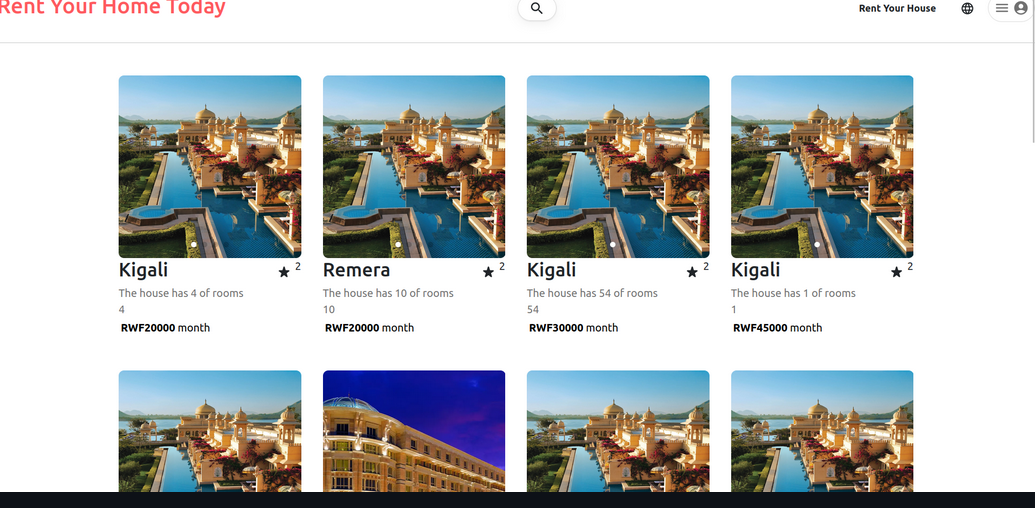Open the night-sky hotel building photo
Image resolution: width=1035 pixels, height=508 pixels.
414,431
